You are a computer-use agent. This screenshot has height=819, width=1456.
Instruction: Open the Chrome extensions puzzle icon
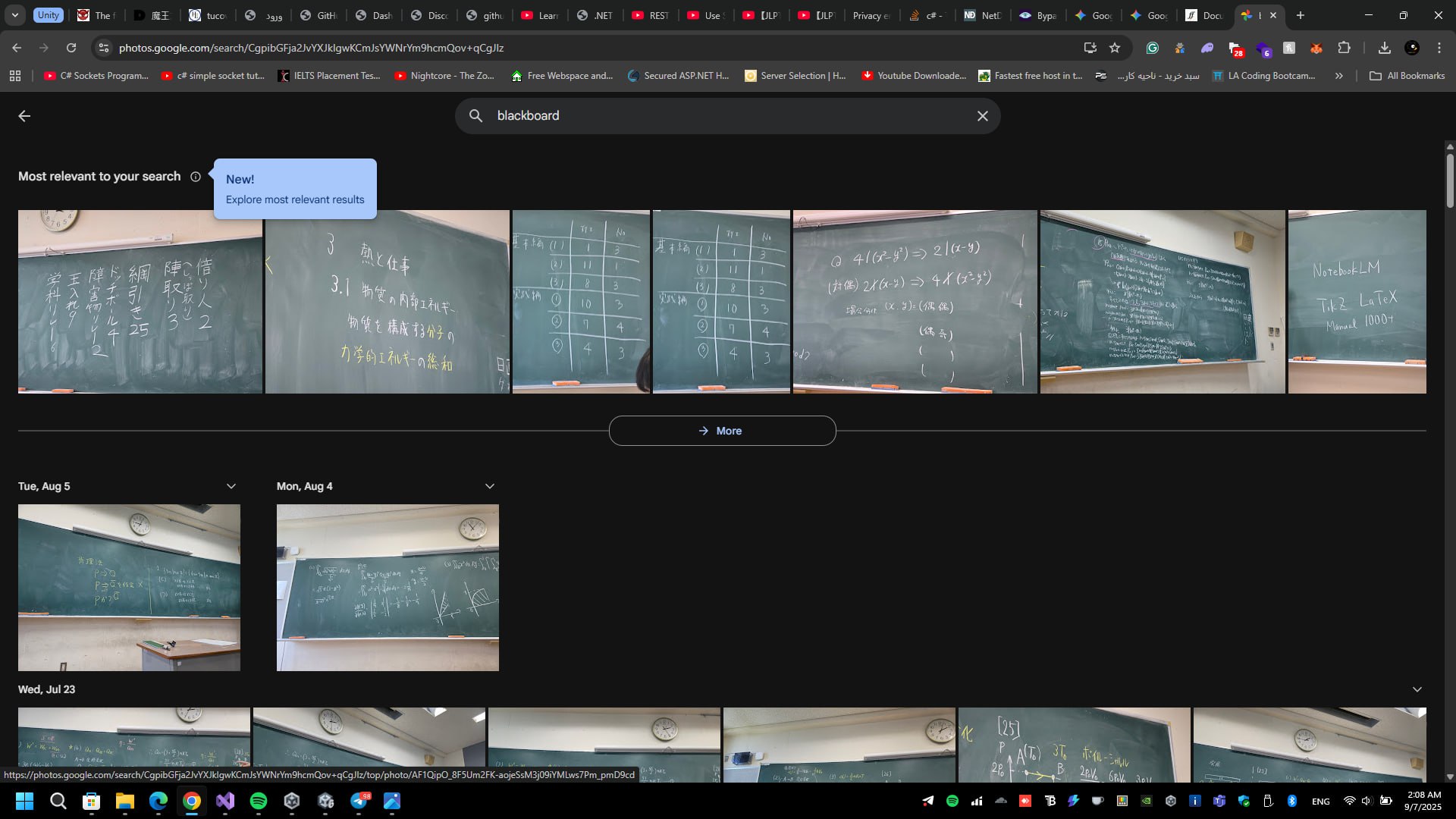[x=1344, y=48]
